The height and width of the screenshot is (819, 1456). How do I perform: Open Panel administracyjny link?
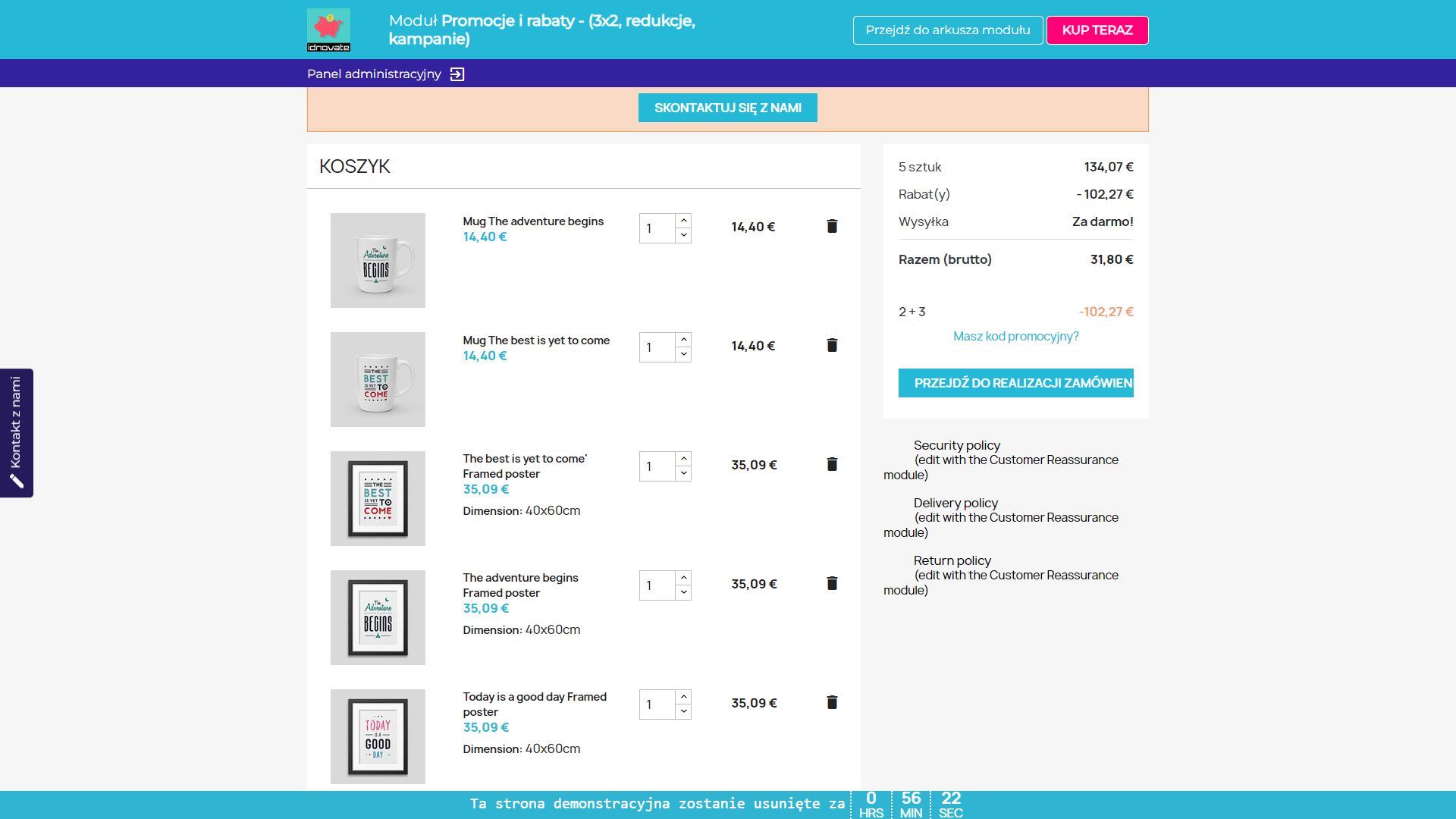374,74
